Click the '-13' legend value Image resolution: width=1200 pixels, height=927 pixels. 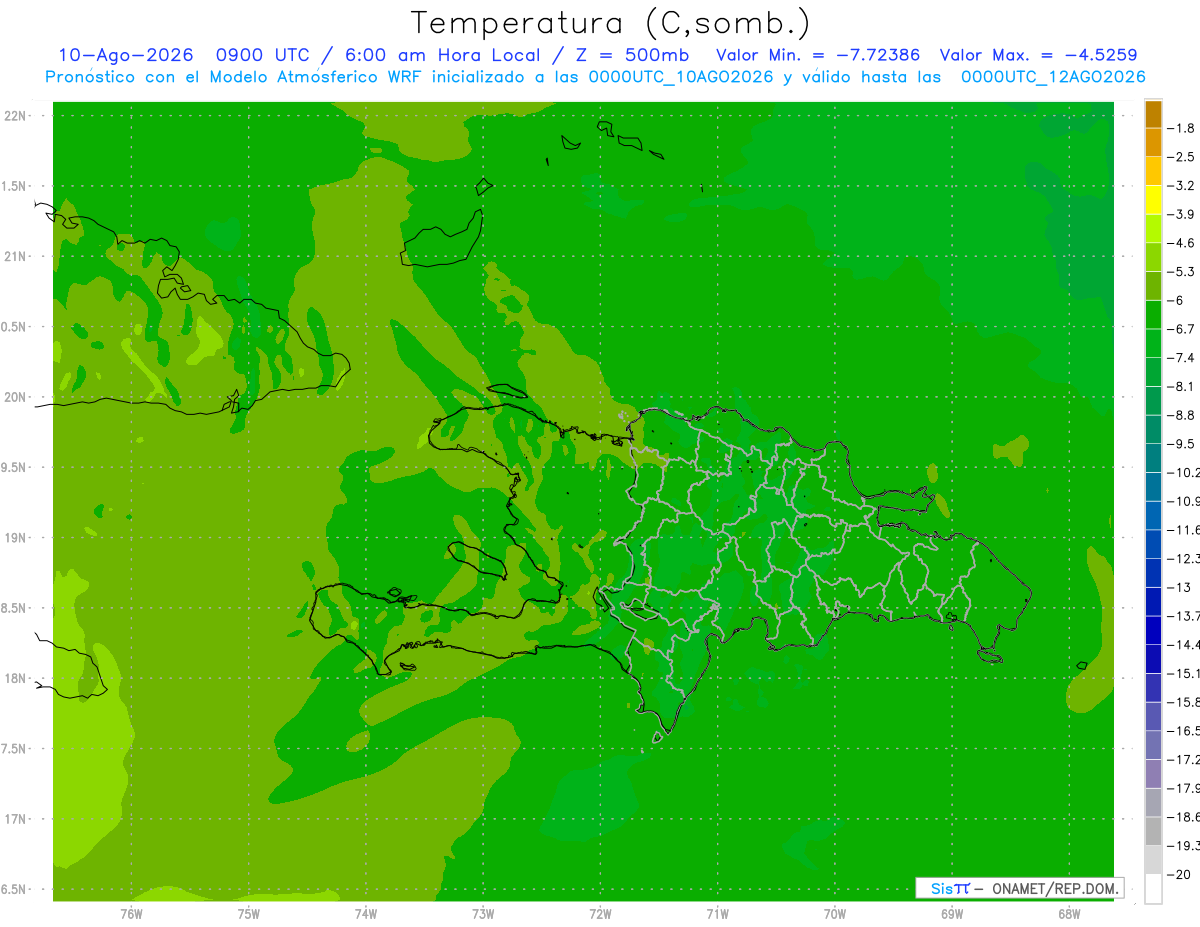1179,588
